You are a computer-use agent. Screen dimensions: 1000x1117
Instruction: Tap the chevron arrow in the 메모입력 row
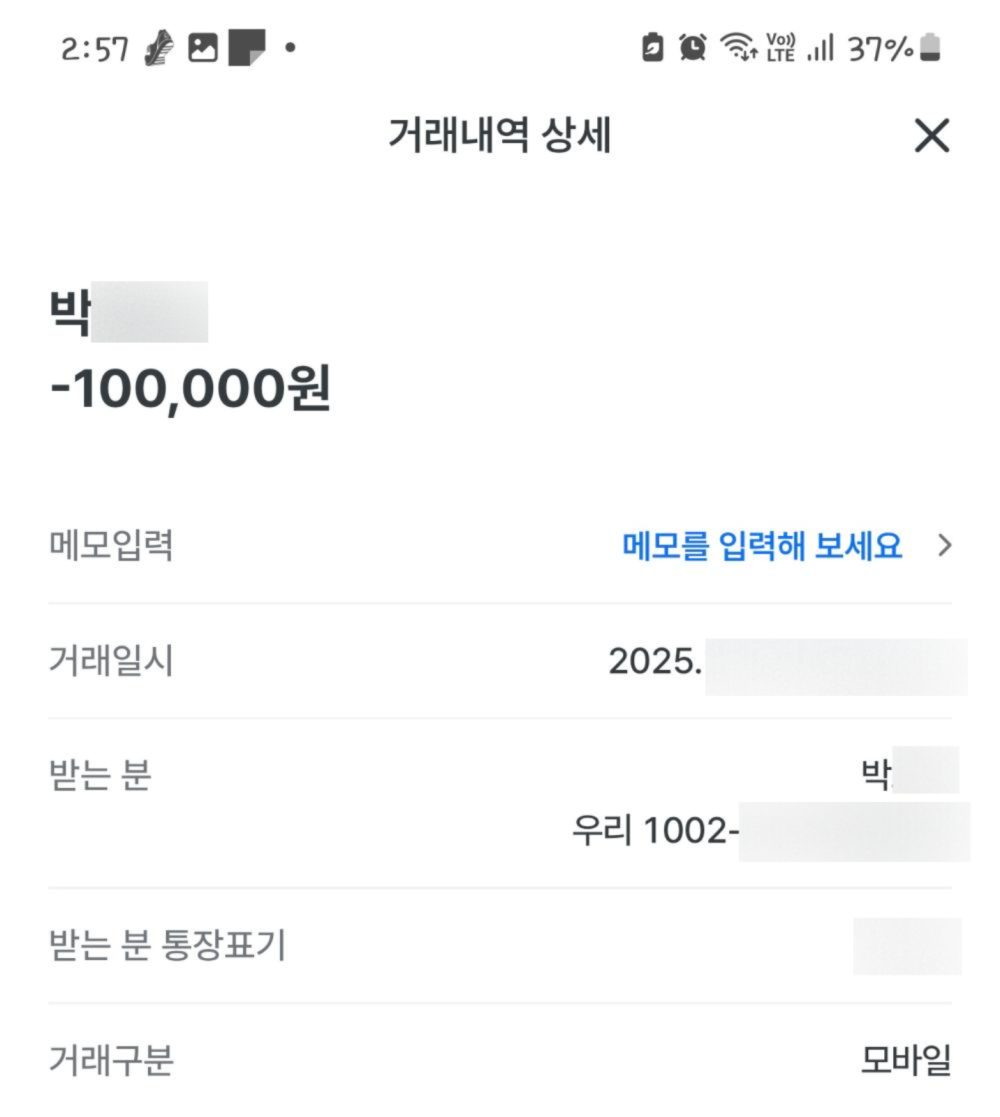click(x=944, y=546)
